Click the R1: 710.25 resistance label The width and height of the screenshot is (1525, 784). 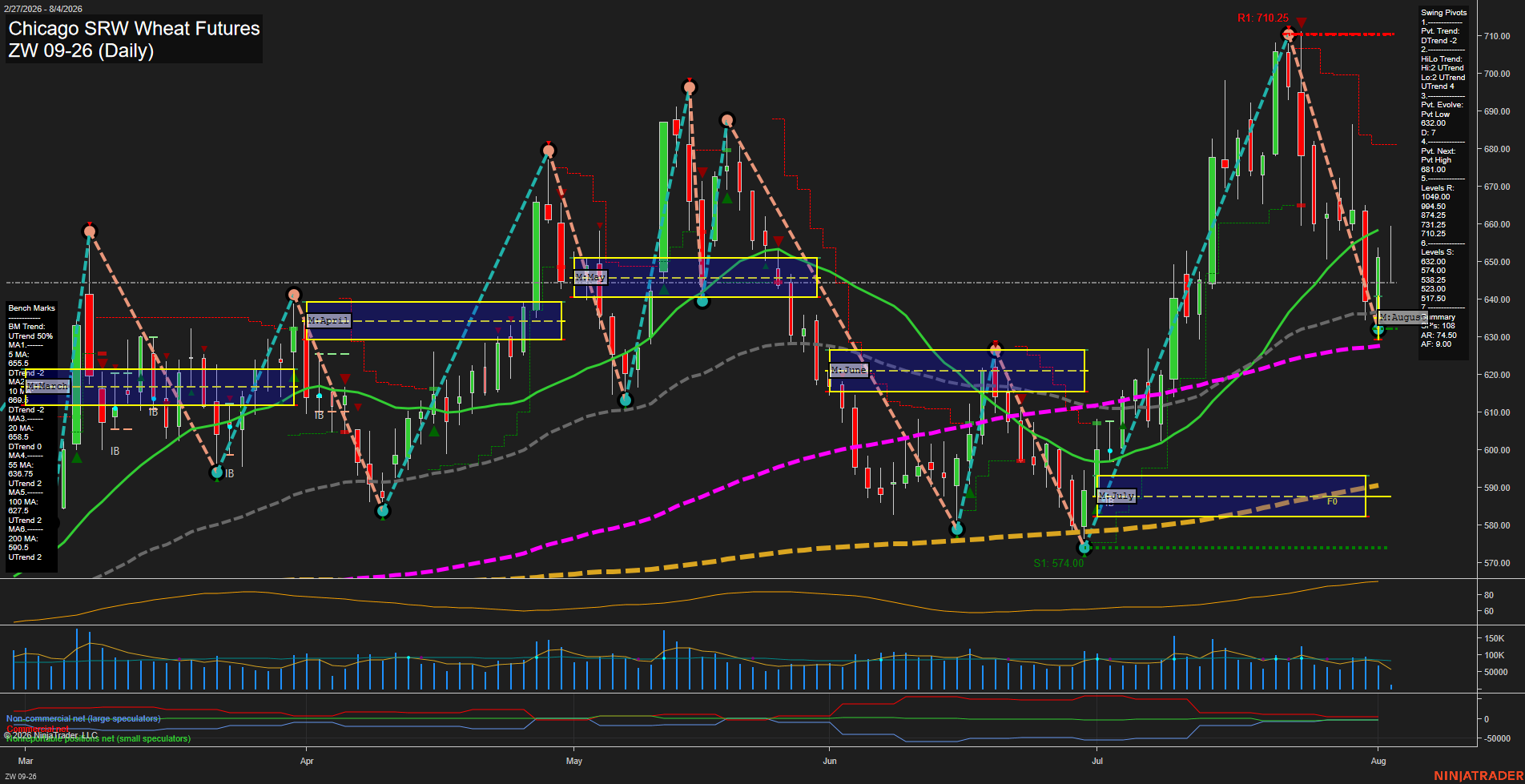coord(1263,18)
